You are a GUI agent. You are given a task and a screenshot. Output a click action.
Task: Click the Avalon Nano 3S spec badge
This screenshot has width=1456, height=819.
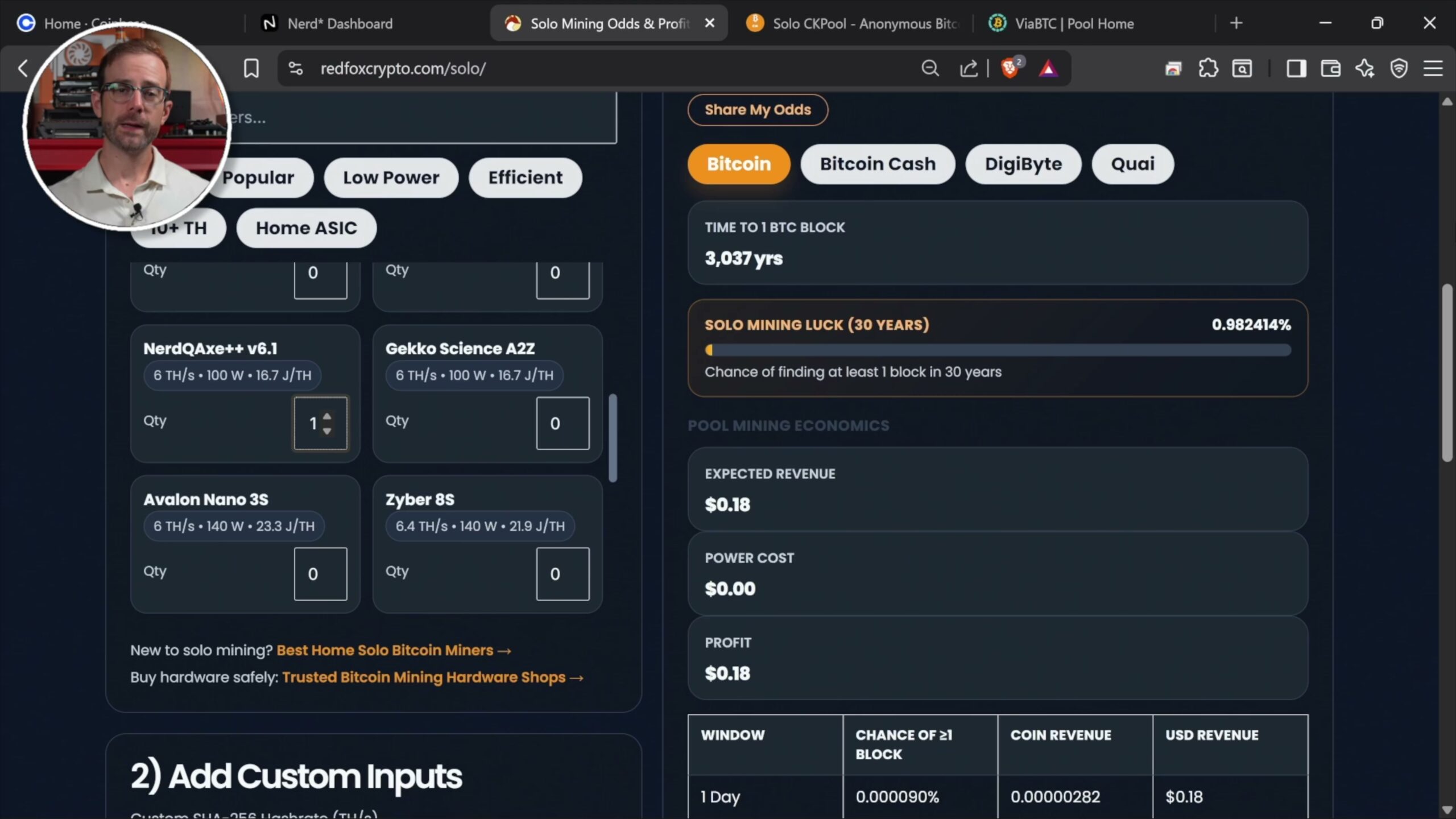click(x=234, y=526)
